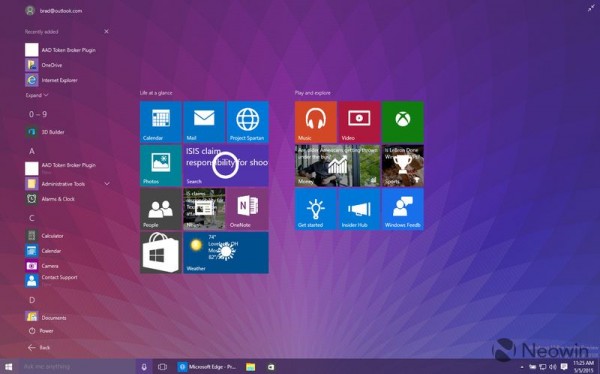Launch Internet Explorer from the app list
Screen dimensions: 600x374
tap(51, 80)
